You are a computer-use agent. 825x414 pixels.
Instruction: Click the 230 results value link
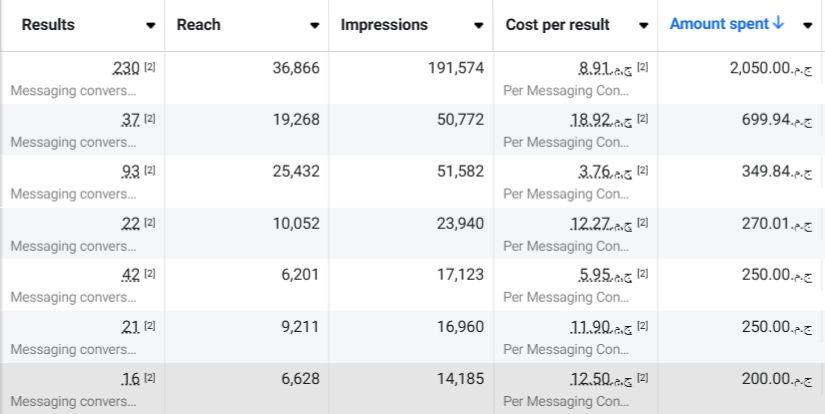(x=126, y=68)
